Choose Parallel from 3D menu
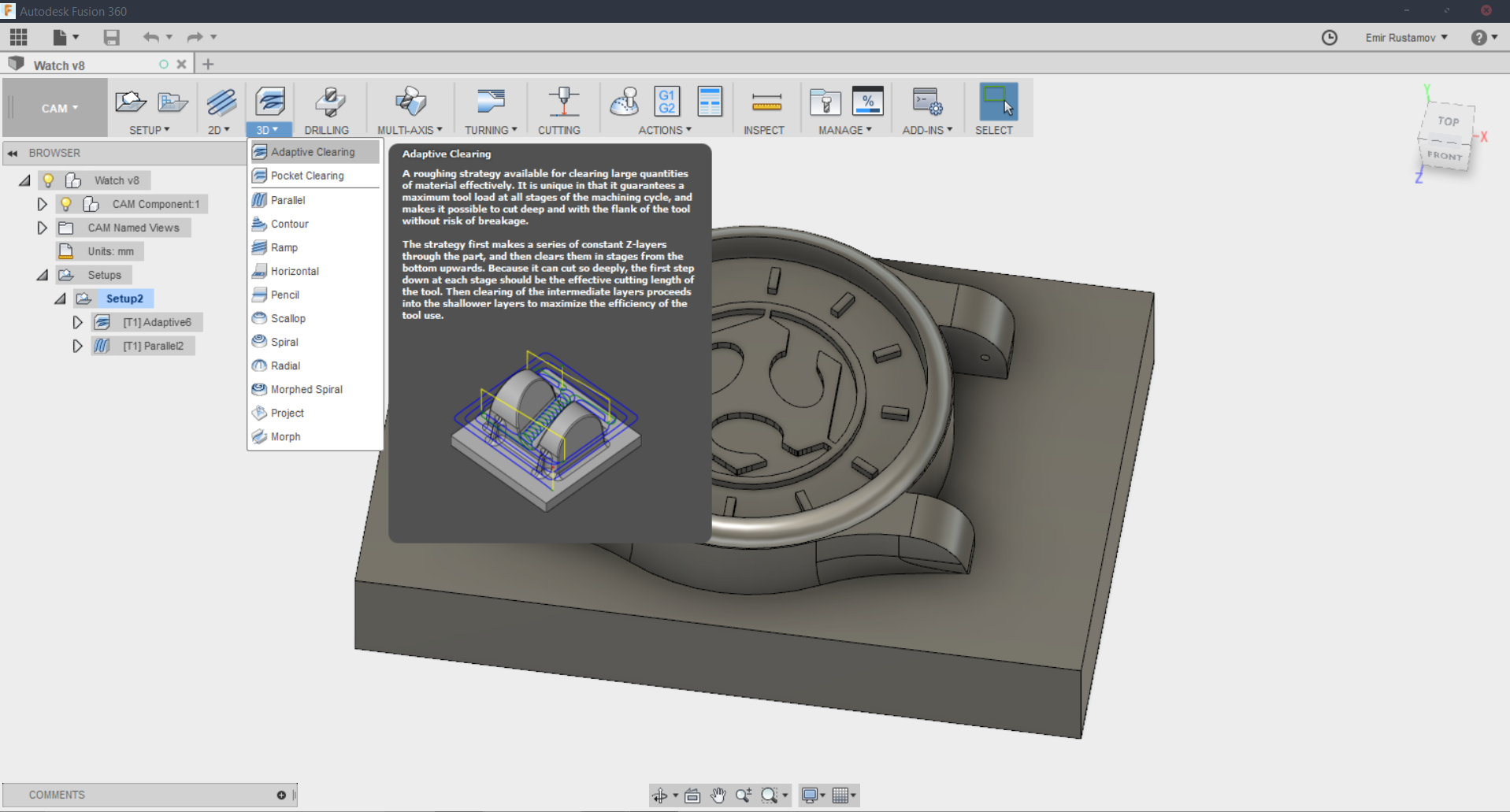 click(x=315, y=200)
